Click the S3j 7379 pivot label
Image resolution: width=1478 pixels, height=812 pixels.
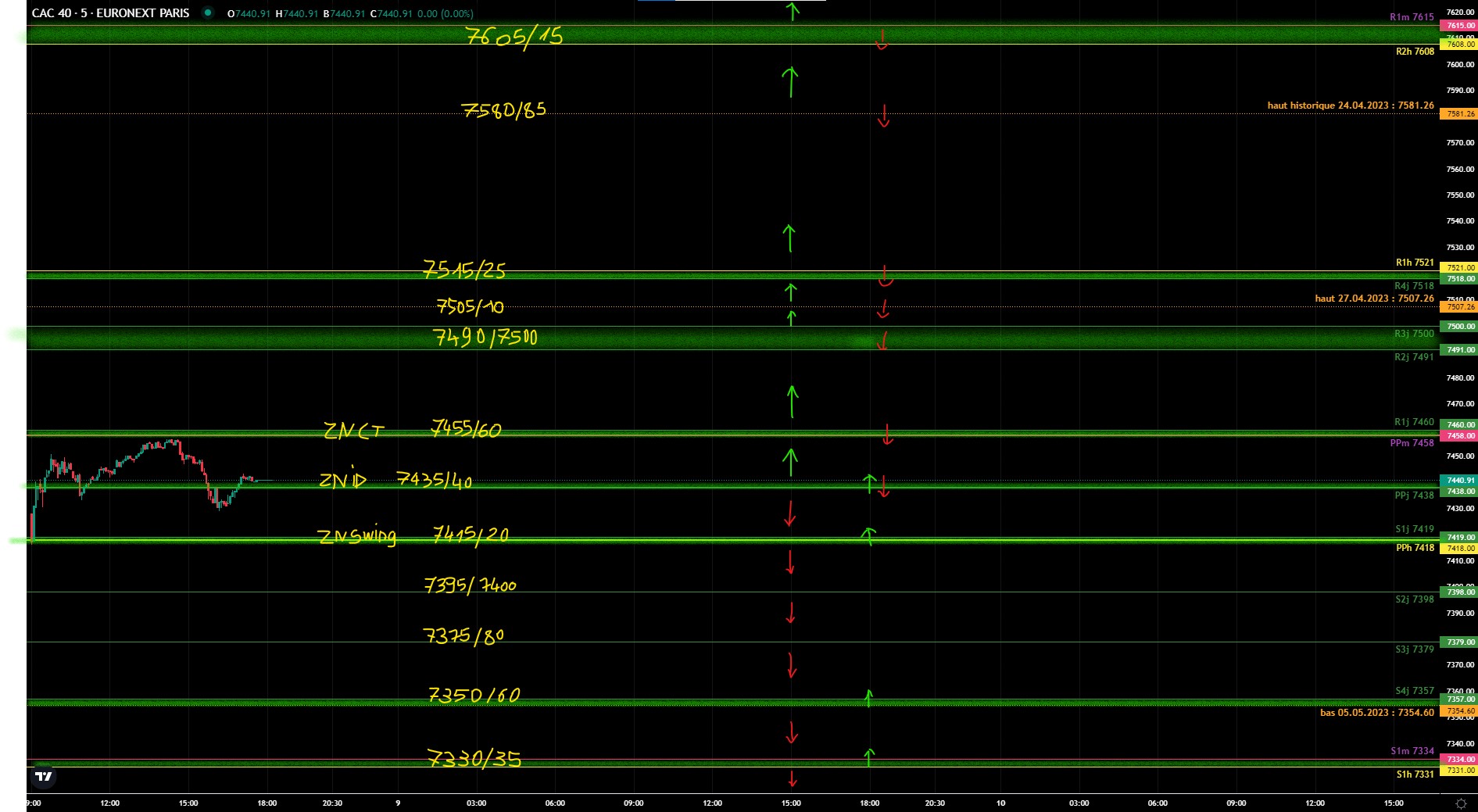click(1414, 649)
